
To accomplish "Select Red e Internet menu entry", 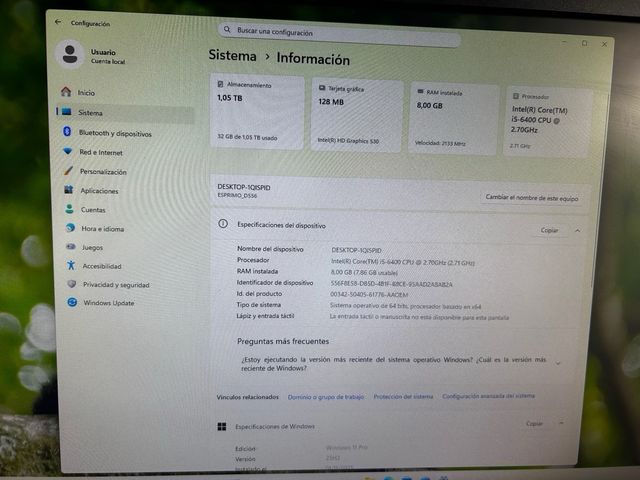I will 101,152.
